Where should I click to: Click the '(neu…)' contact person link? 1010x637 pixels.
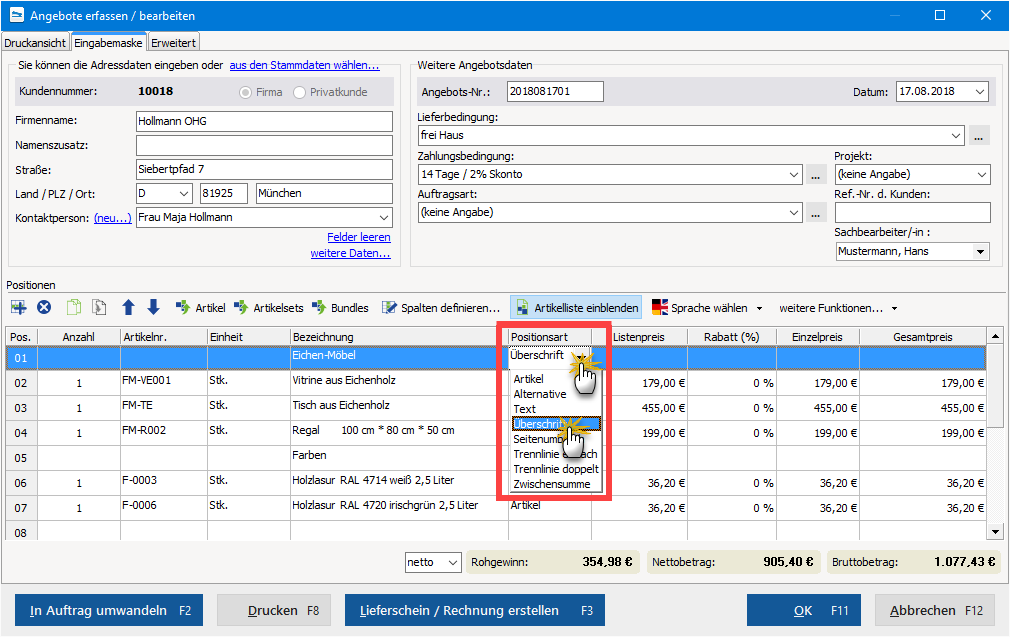113,218
